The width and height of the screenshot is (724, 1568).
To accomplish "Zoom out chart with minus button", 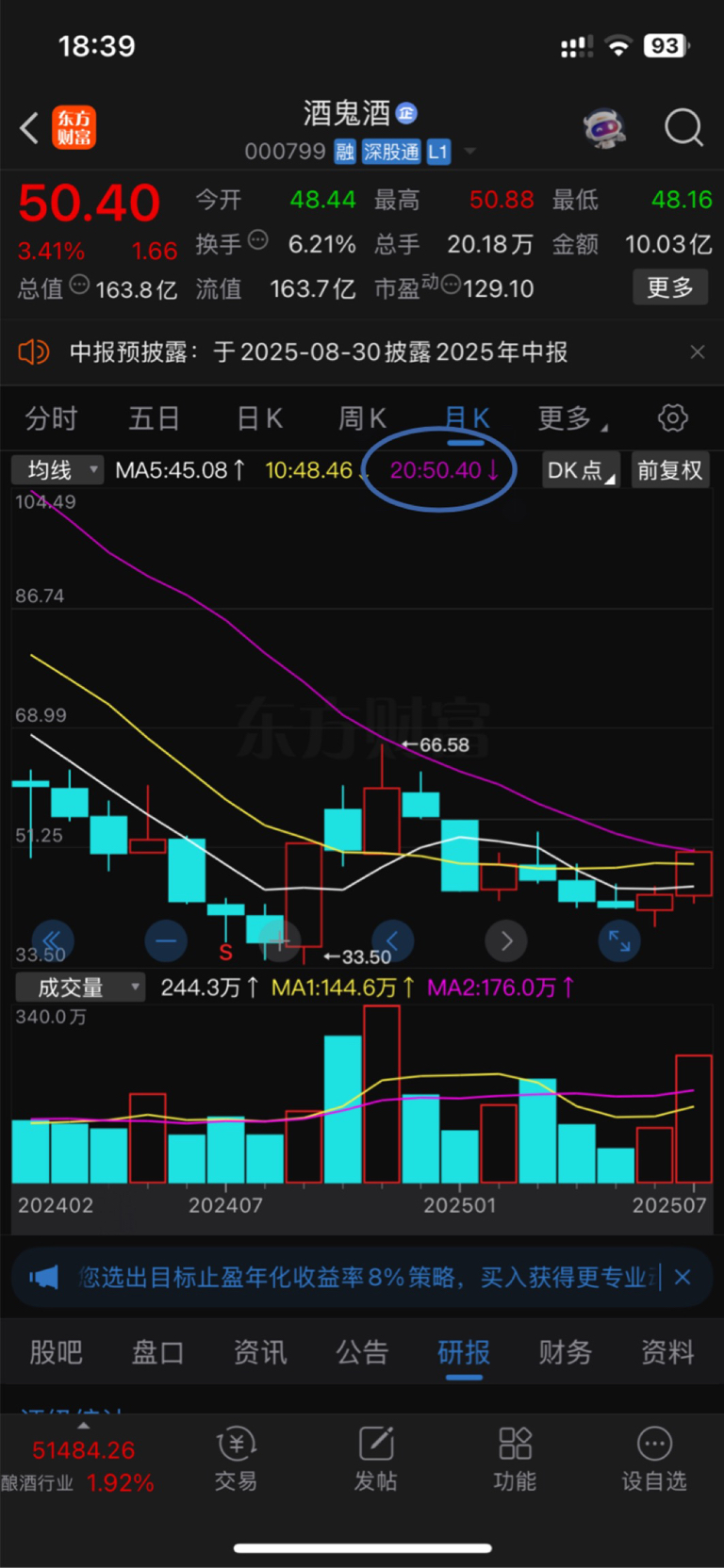I will (166, 940).
